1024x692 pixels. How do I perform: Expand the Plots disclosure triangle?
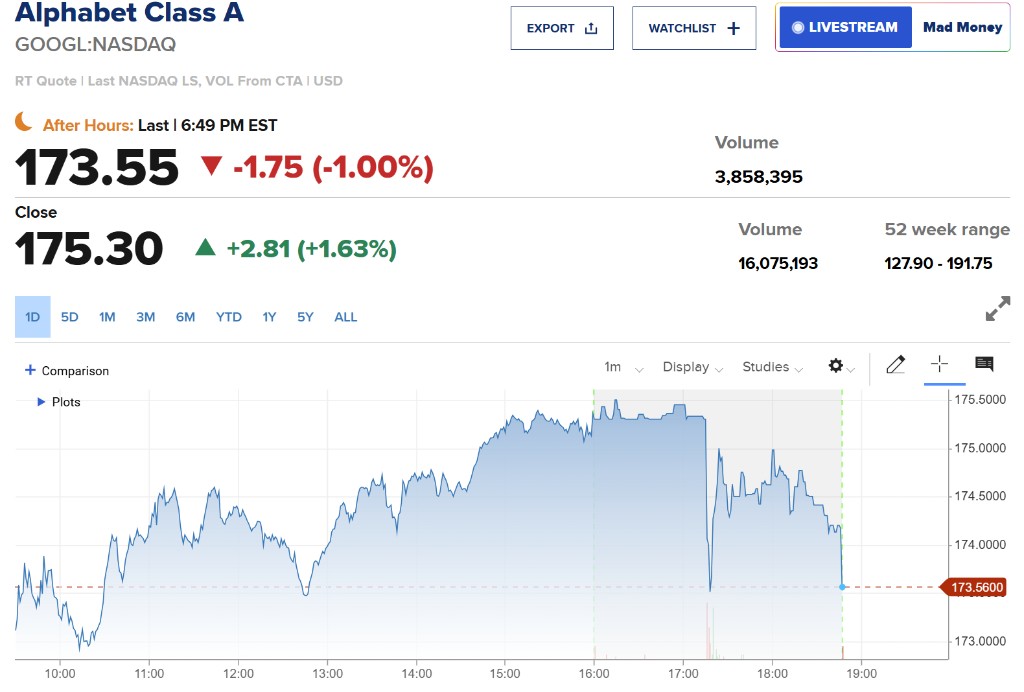pyautogui.click(x=41, y=401)
